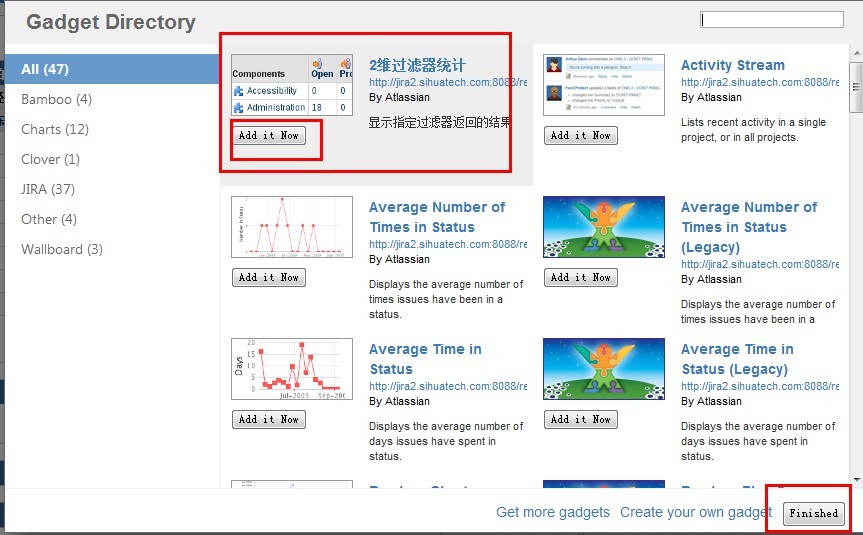Focus the gadget search field
Viewport: 863px width, 535px height.
click(x=772, y=20)
